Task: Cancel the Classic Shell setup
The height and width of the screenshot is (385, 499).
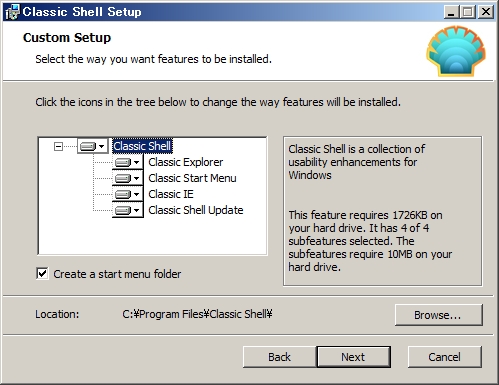Action: coord(444,357)
